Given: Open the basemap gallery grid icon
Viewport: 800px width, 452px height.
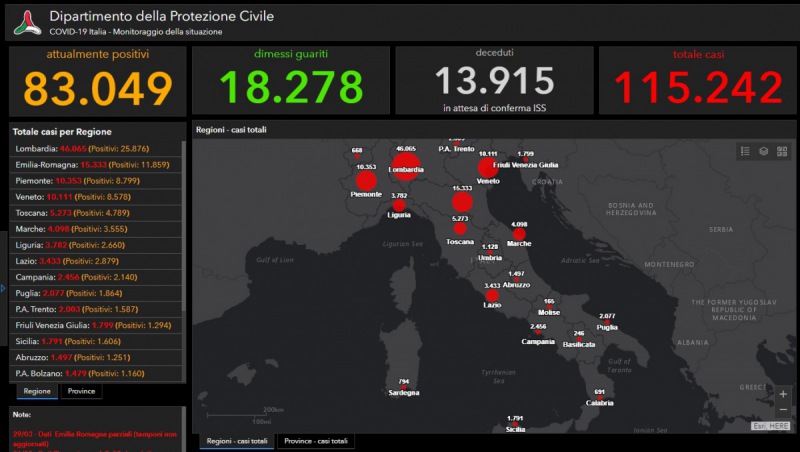Looking at the screenshot, I should point(781,151).
